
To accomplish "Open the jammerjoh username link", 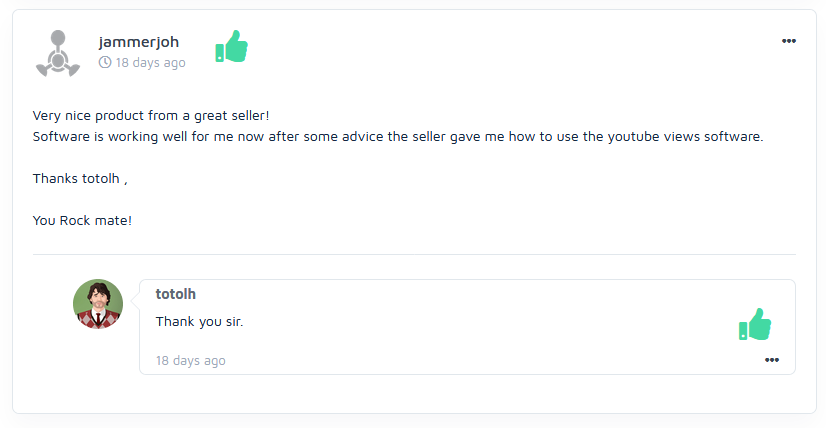I will click(x=139, y=42).
